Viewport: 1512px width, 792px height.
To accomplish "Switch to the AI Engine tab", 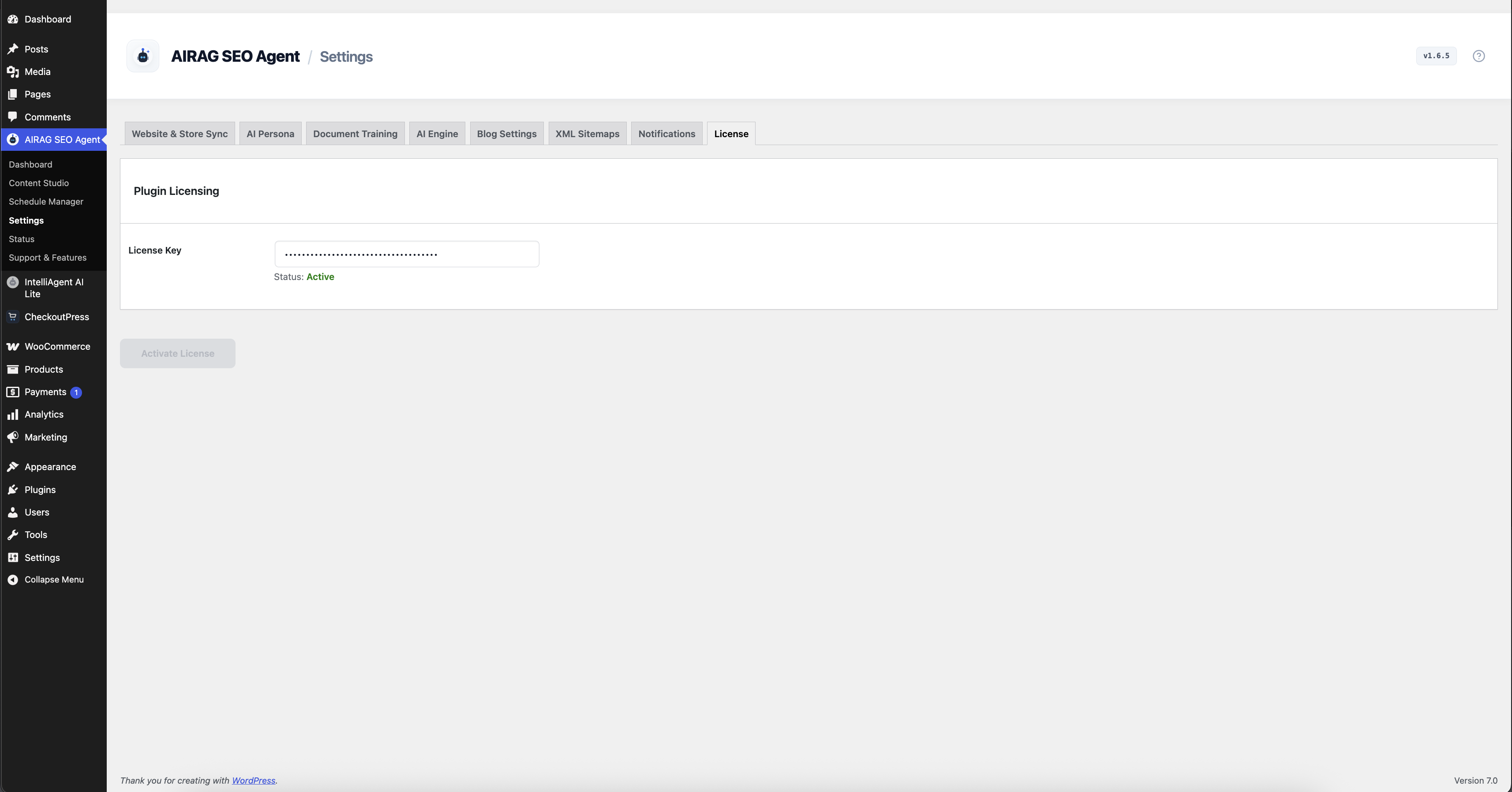I will 437,134.
